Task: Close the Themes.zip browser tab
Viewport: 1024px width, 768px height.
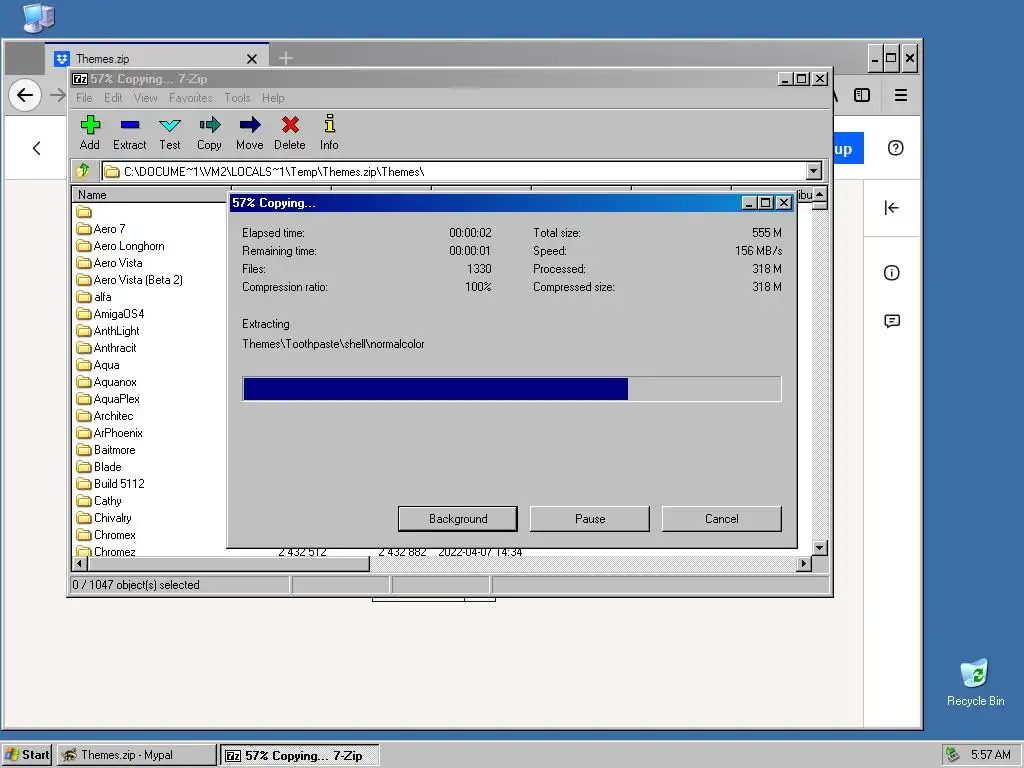Action: pos(251,59)
